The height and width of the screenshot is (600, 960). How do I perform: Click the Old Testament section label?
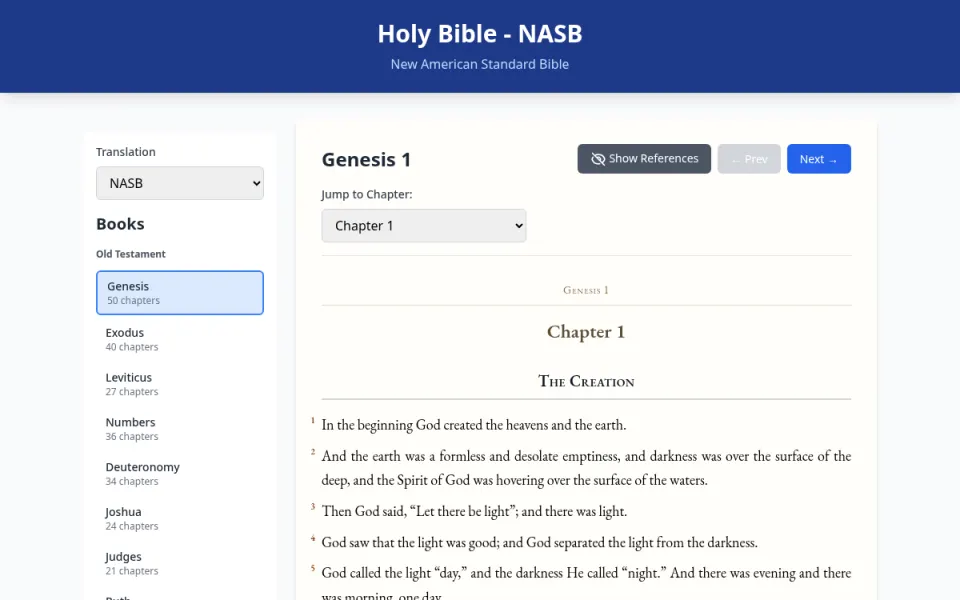(130, 254)
